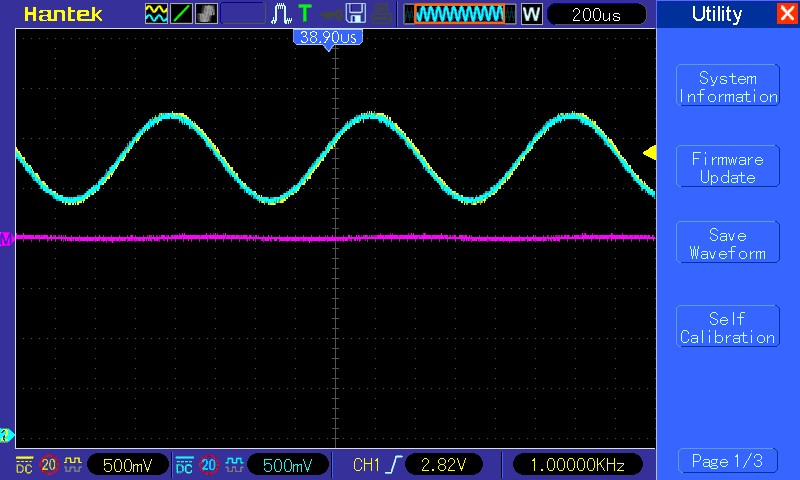This screenshot has height=480, width=800.
Task: Go to next utility page via Page 1/3
Action: (x=727, y=461)
